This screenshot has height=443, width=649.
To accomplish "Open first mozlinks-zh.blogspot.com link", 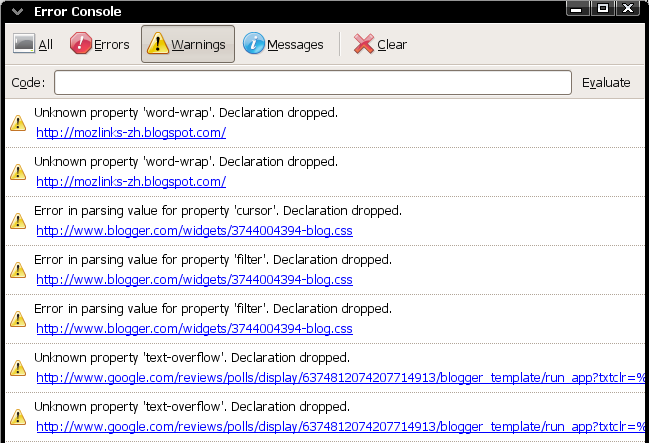I will (131, 132).
